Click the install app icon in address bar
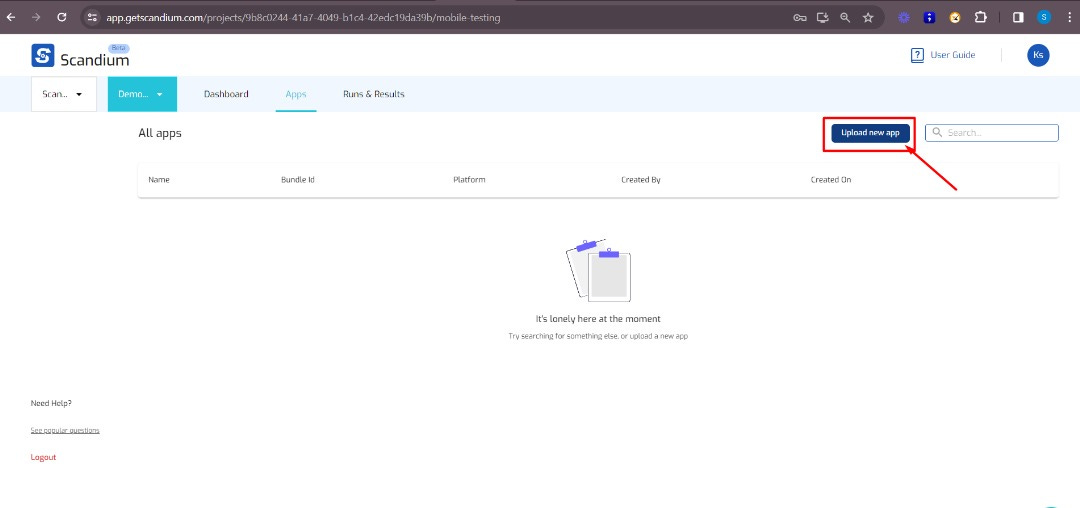The height and width of the screenshot is (508, 1080). (x=822, y=18)
